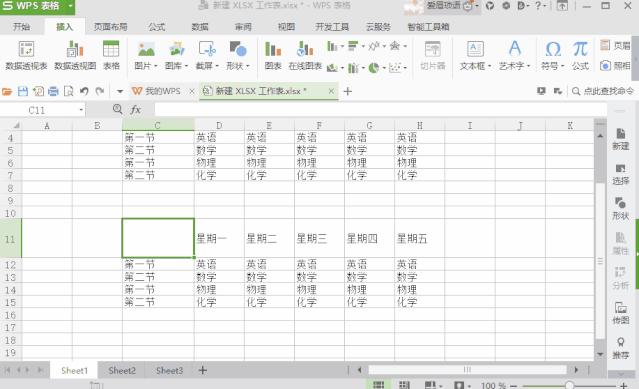
Task: Open the Name Box dropdown arrow
Action: click(81, 110)
